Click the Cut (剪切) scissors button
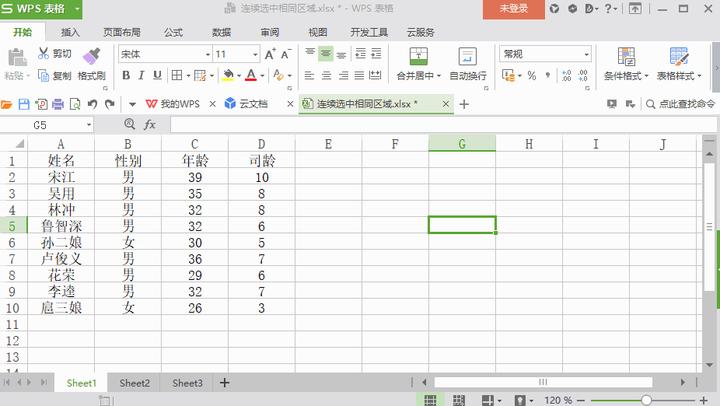720x406 pixels. pos(55,54)
